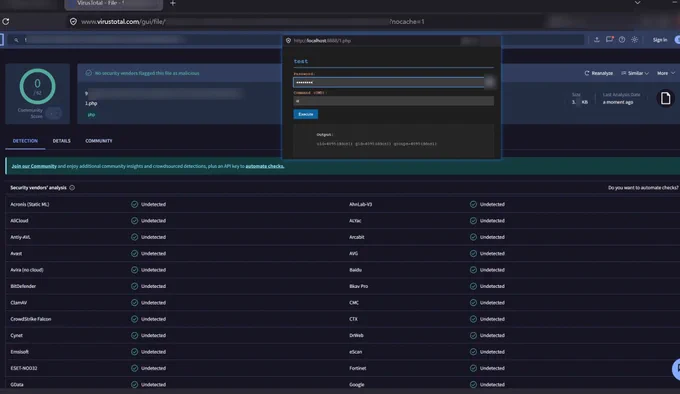Select the VirusTotal - File browser tab

point(114,4)
